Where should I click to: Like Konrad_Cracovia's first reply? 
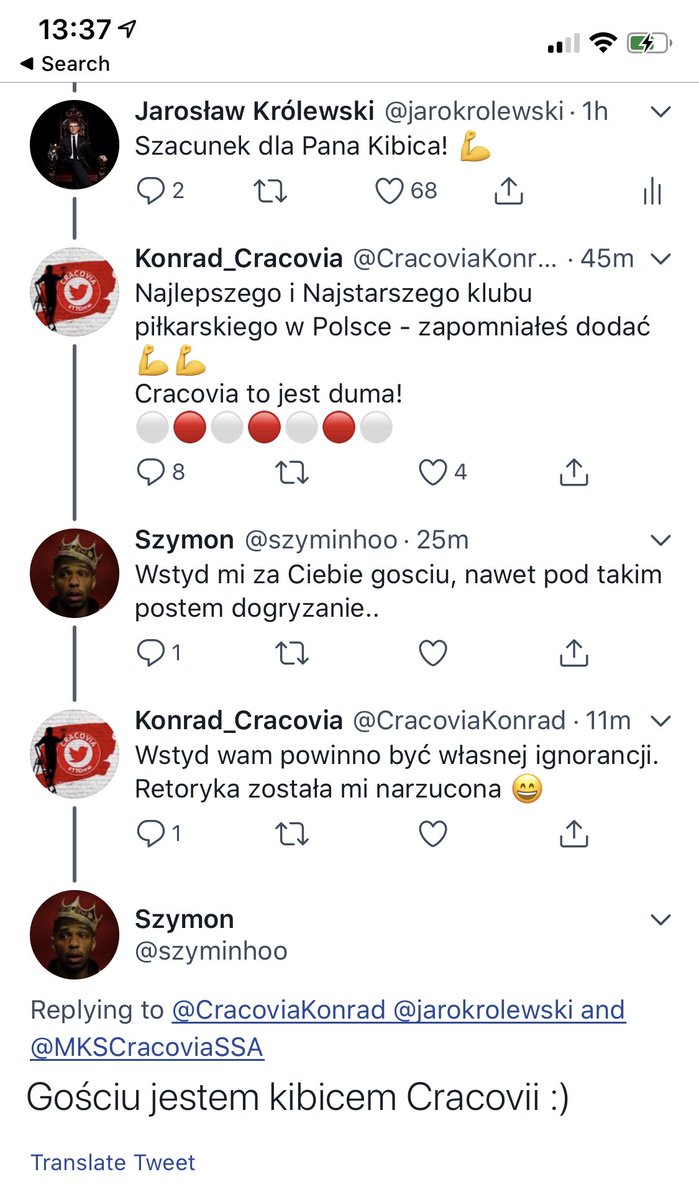pyautogui.click(x=432, y=471)
